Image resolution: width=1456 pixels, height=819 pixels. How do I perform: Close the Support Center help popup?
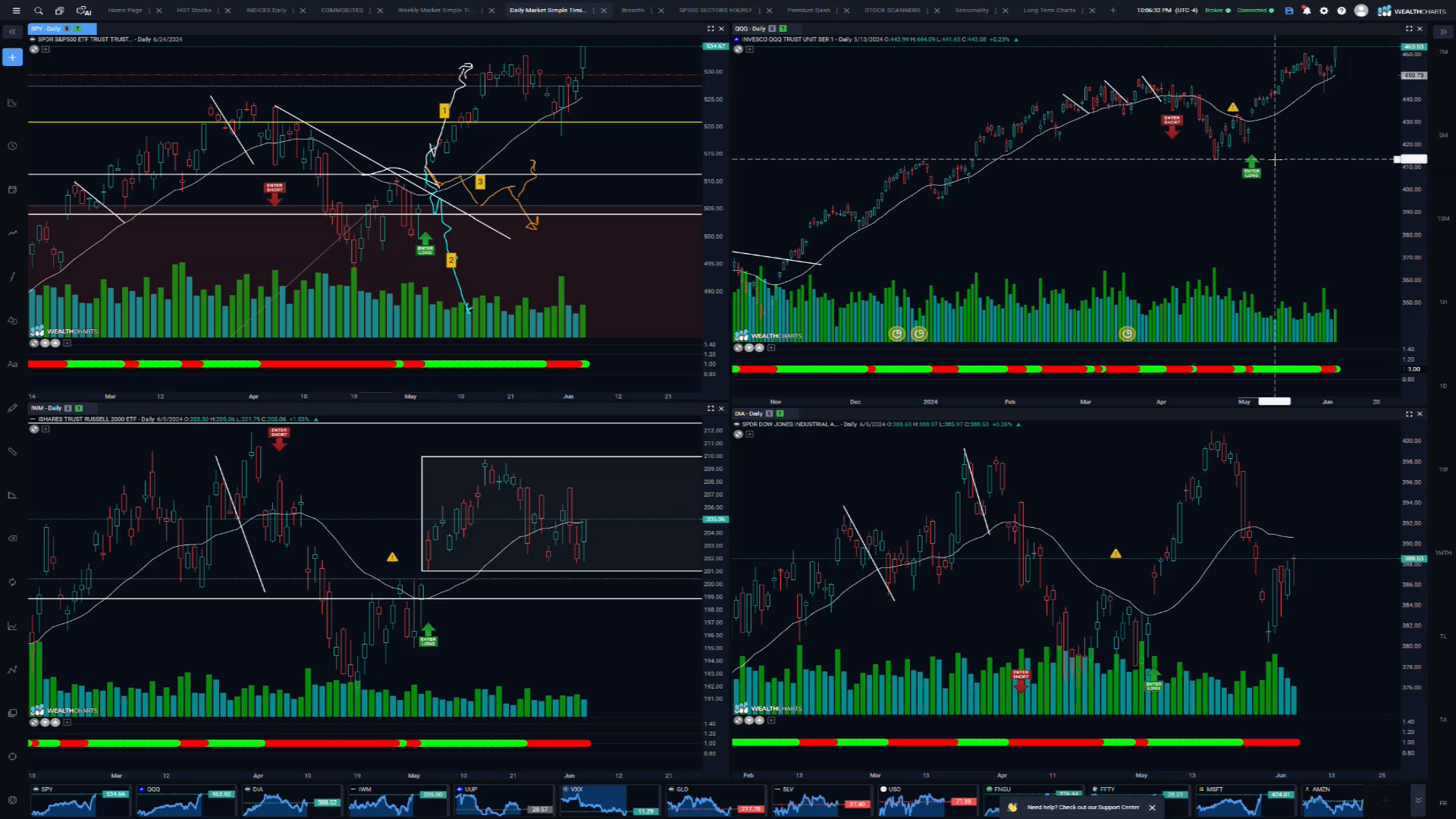pos(1152,808)
